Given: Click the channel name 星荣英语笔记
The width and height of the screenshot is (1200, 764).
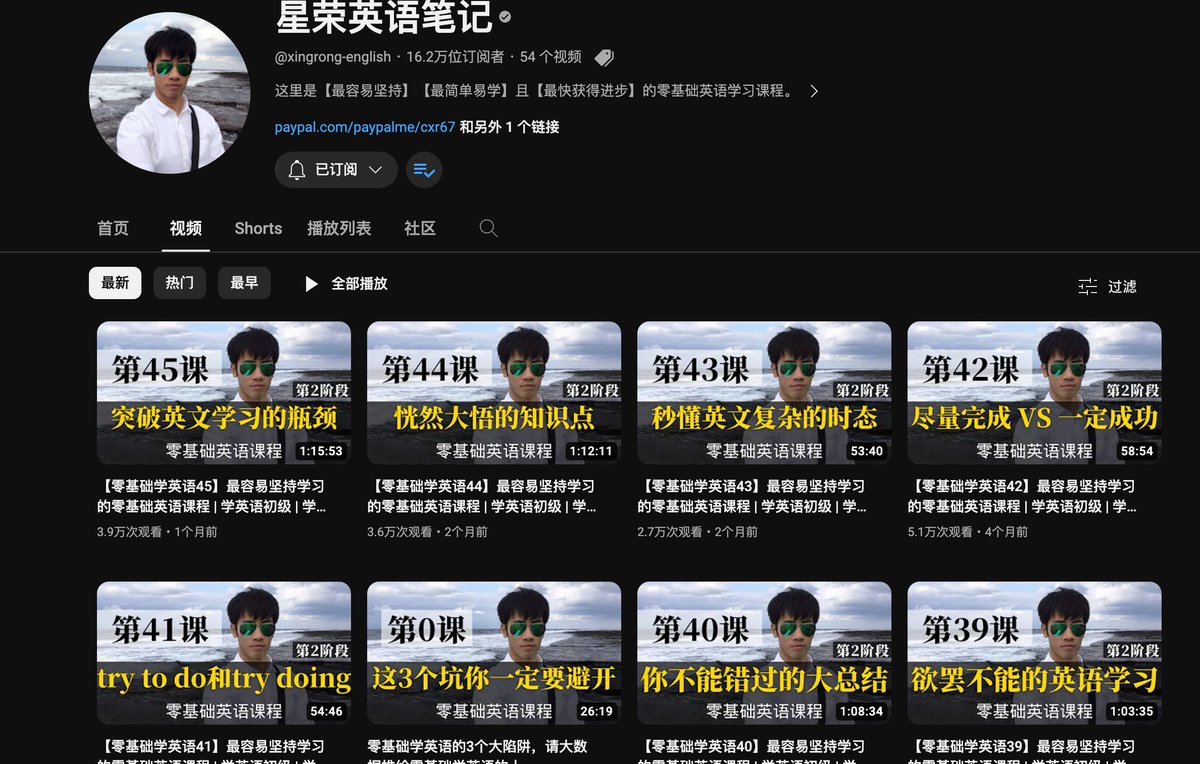Looking at the screenshot, I should click(x=384, y=16).
